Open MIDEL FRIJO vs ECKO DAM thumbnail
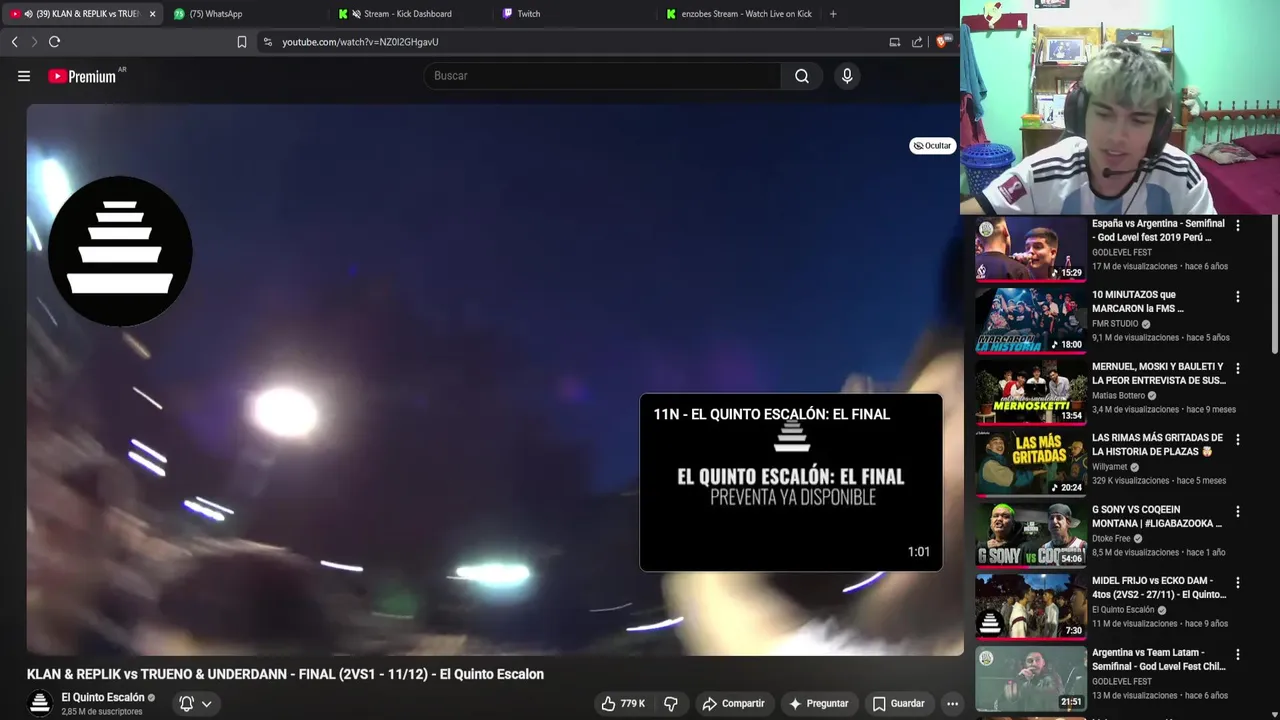This screenshot has height=720, width=1280. click(1031, 607)
